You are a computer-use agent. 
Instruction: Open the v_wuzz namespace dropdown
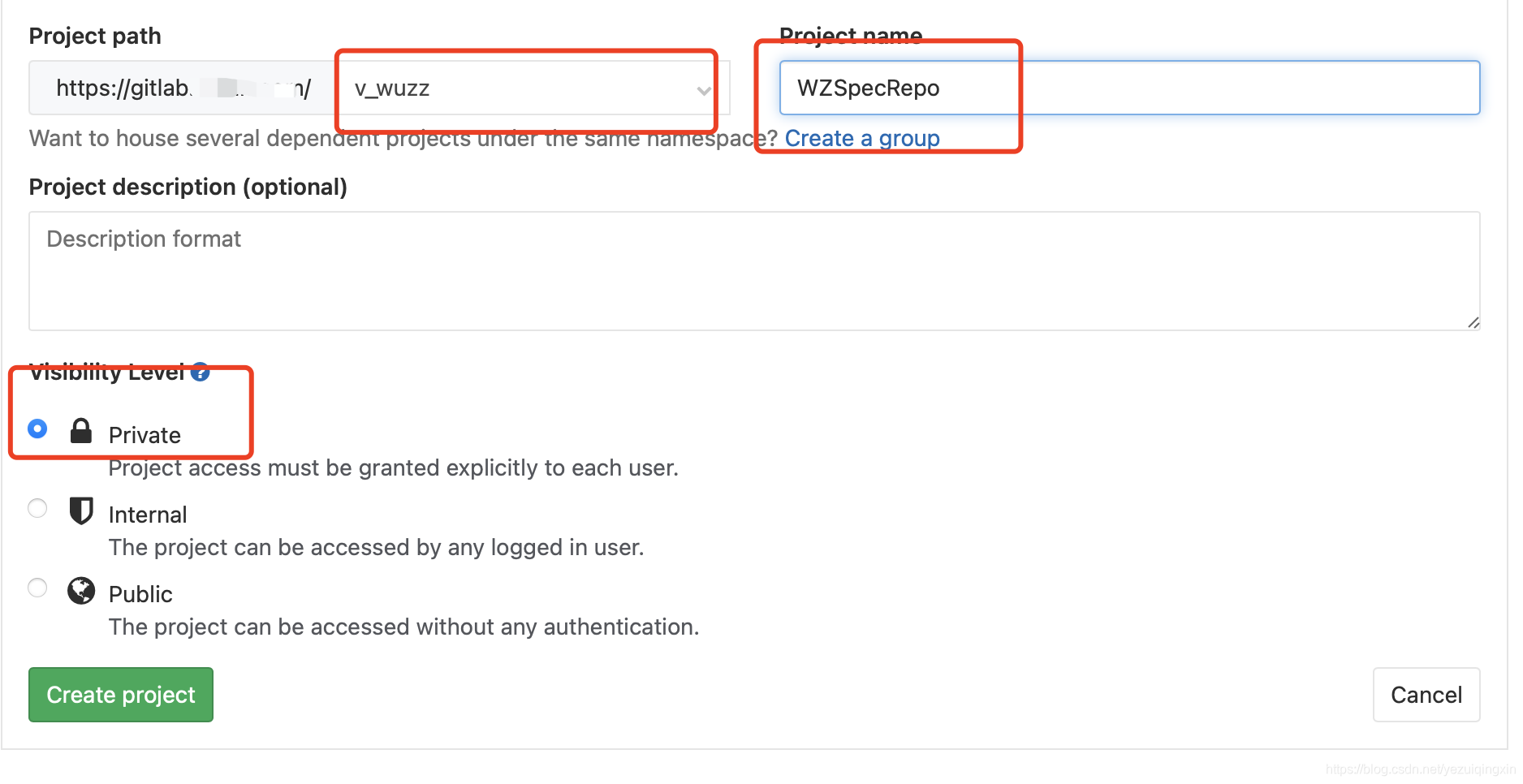coord(533,88)
